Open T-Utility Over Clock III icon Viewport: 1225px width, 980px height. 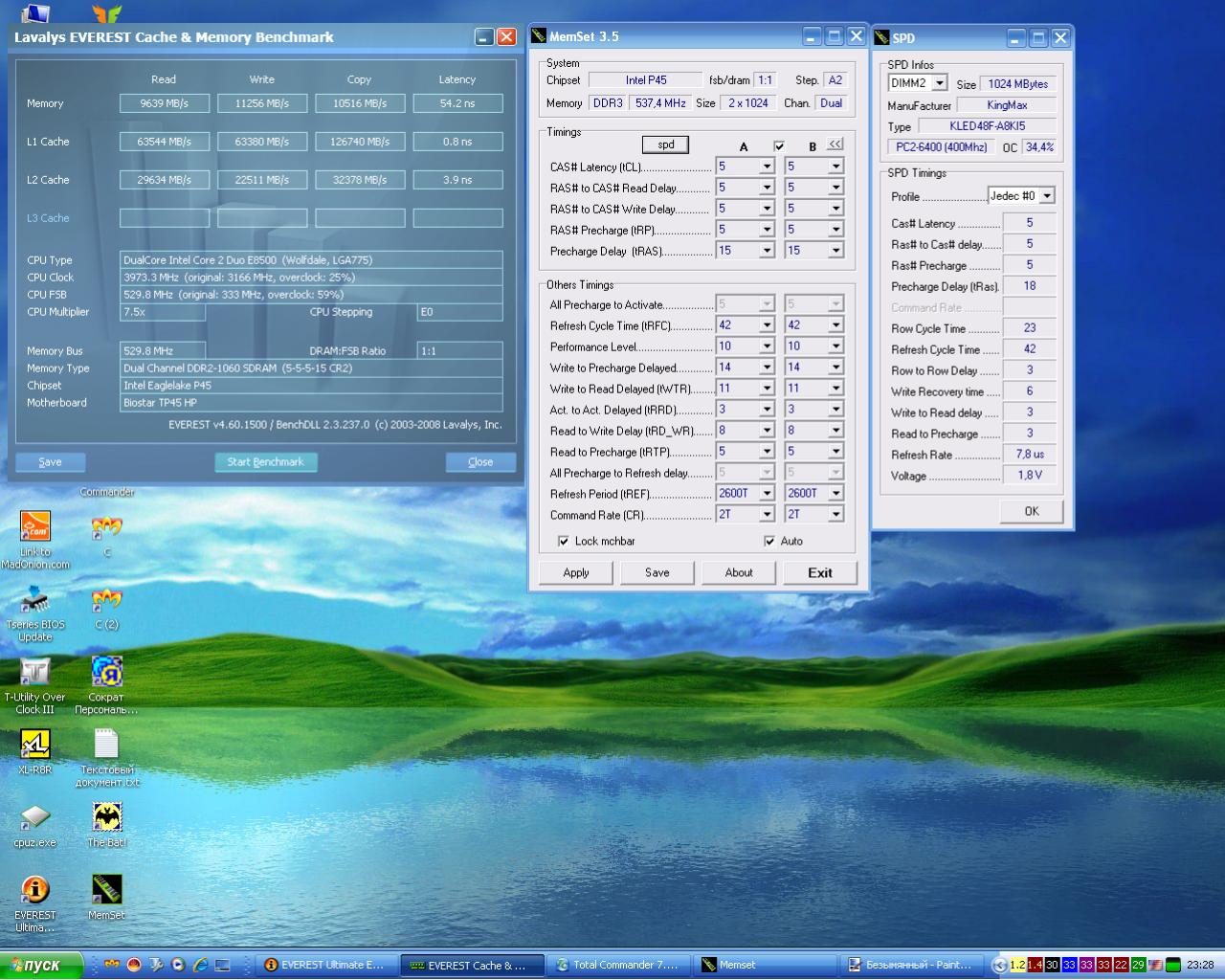35,672
